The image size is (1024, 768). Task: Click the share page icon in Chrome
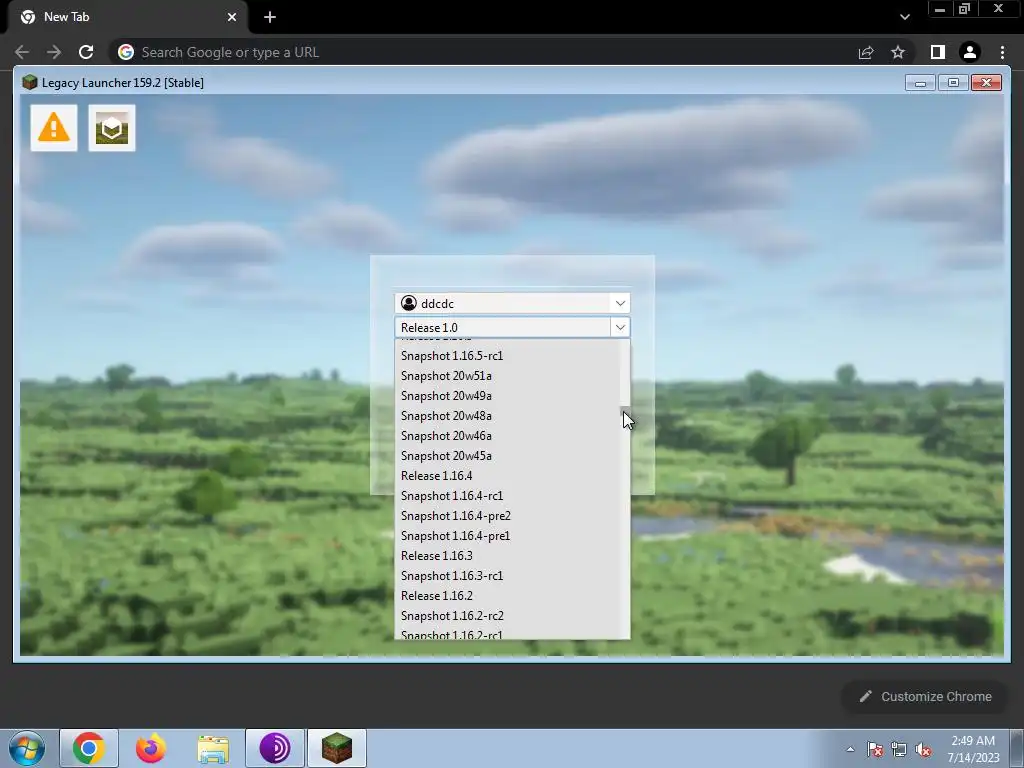tap(866, 52)
